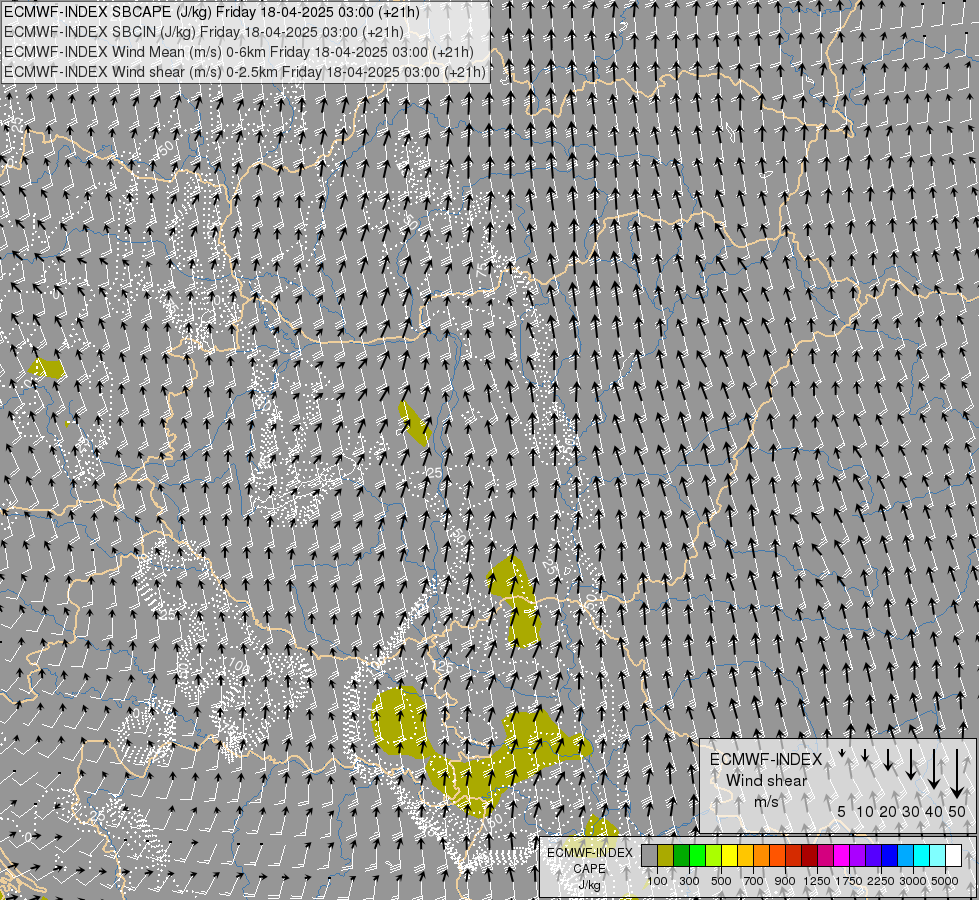The image size is (979, 900).
Task: Click the grey swatch in the CAPE legend
Action: 649,856
